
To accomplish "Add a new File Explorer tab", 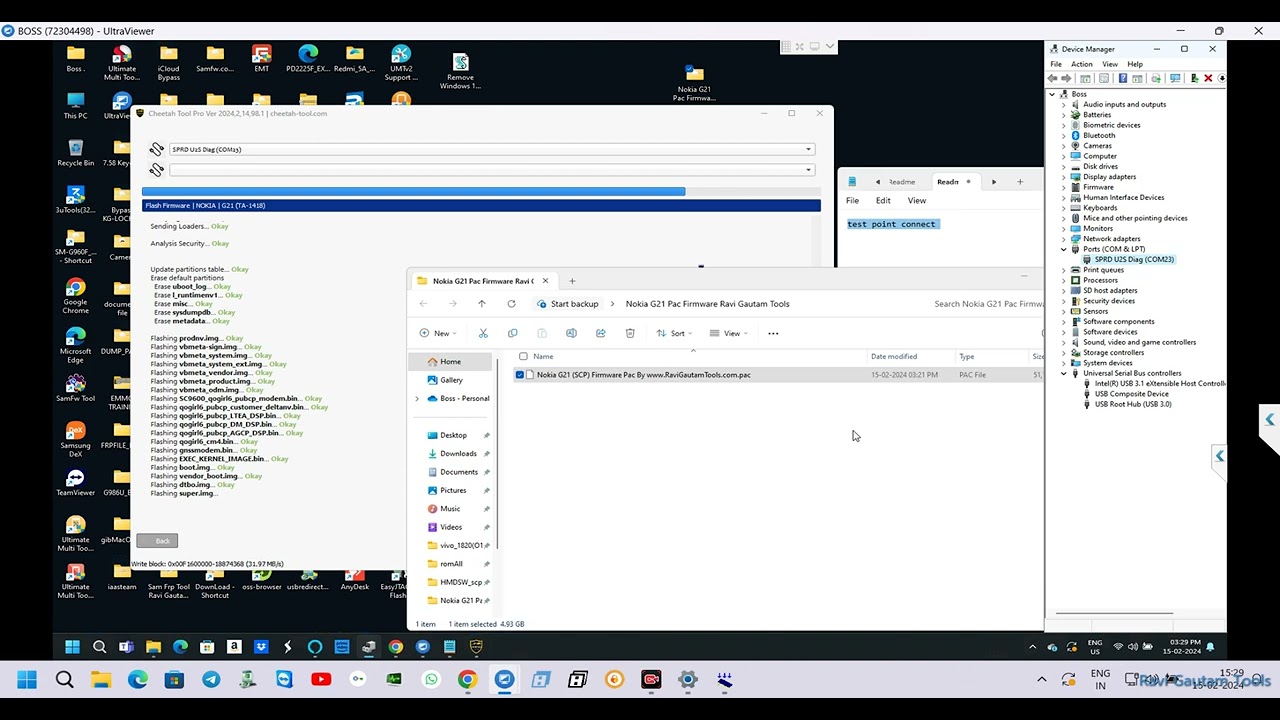I will (x=572, y=281).
